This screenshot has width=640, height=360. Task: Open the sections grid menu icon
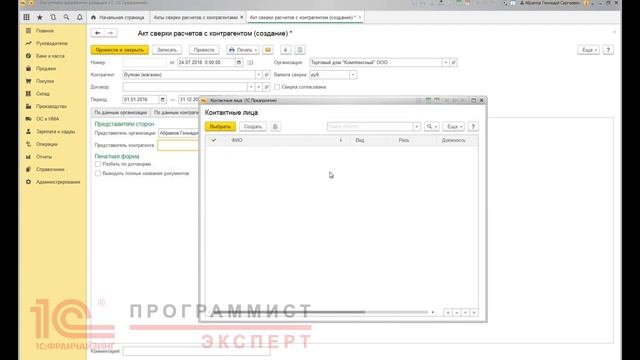click(27, 17)
